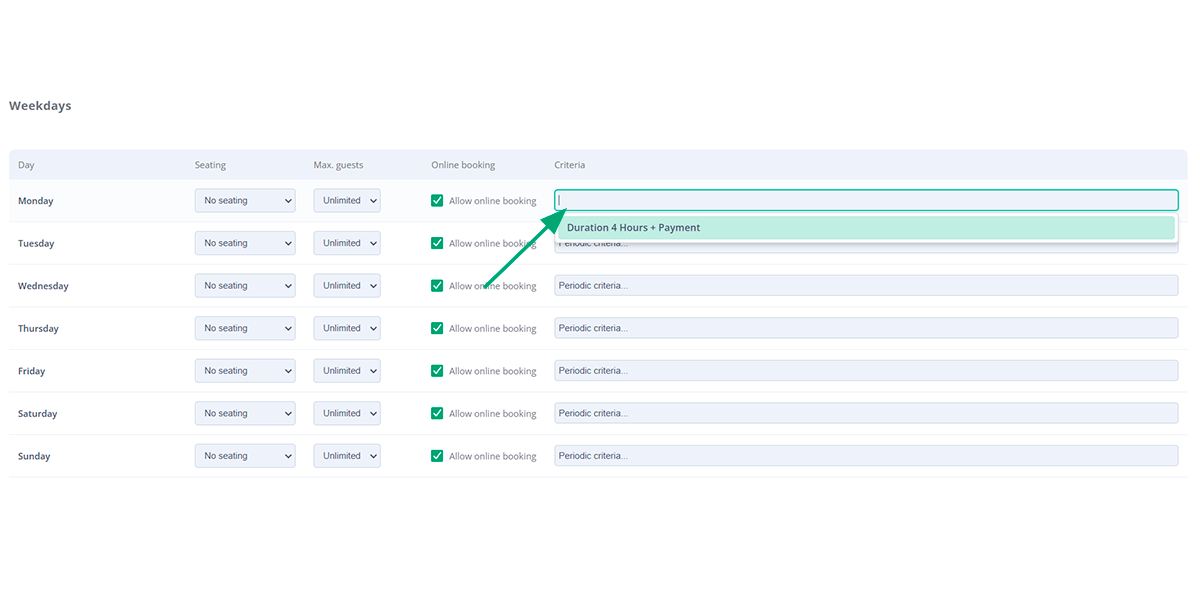Image resolution: width=1200 pixels, height=600 pixels.
Task: Open the Seating dropdown for Monday
Action: click(244, 200)
